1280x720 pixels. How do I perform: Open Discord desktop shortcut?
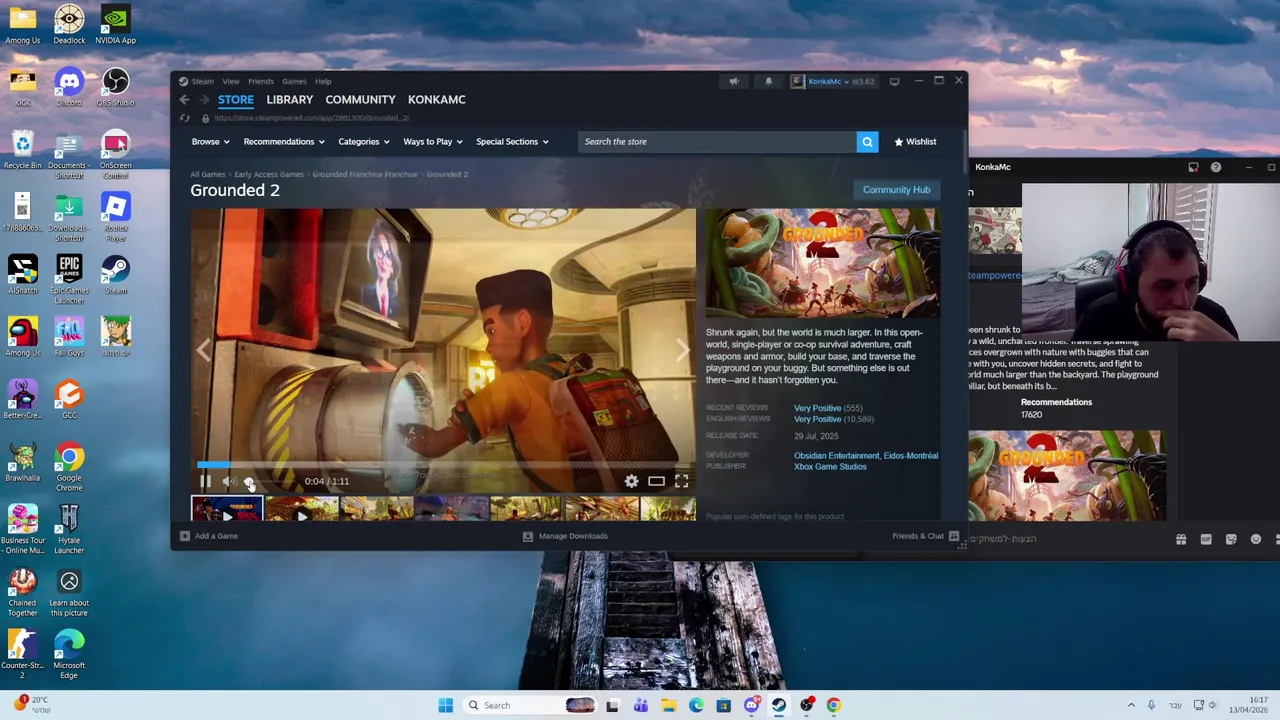click(x=69, y=87)
